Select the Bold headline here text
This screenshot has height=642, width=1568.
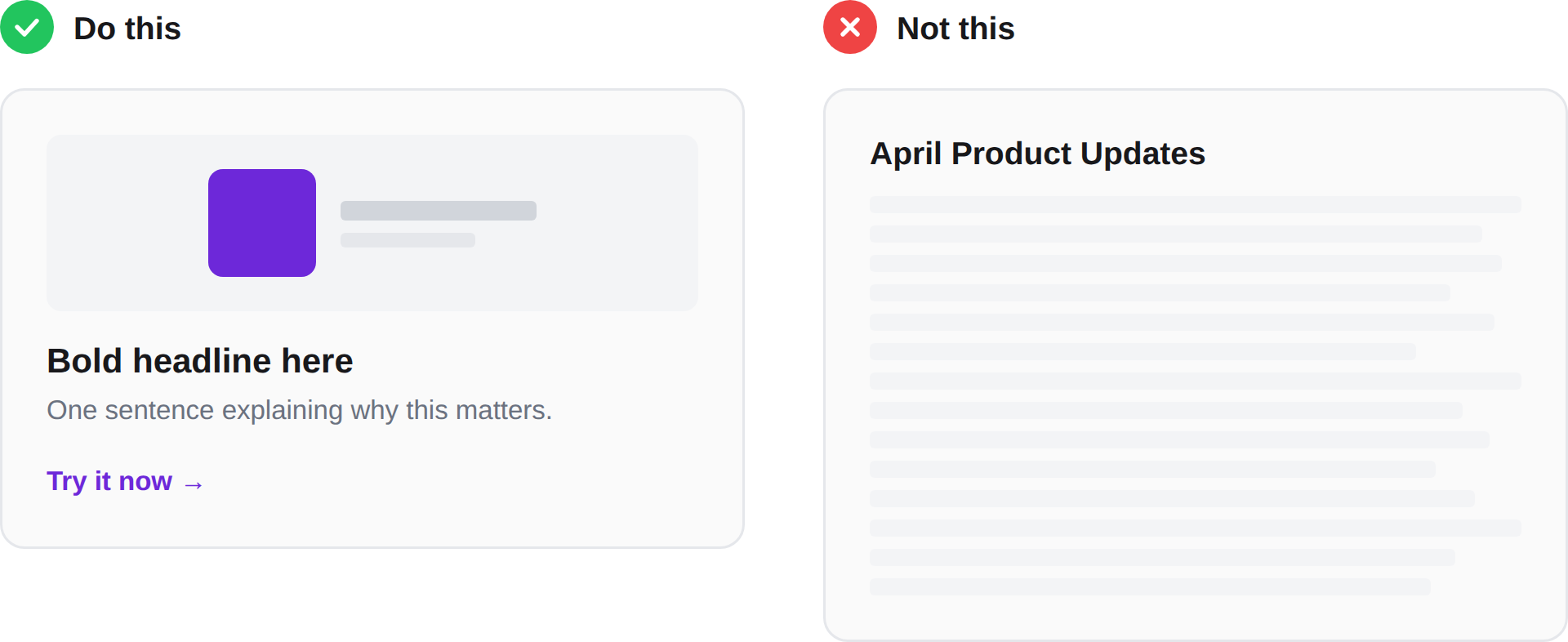[200, 361]
